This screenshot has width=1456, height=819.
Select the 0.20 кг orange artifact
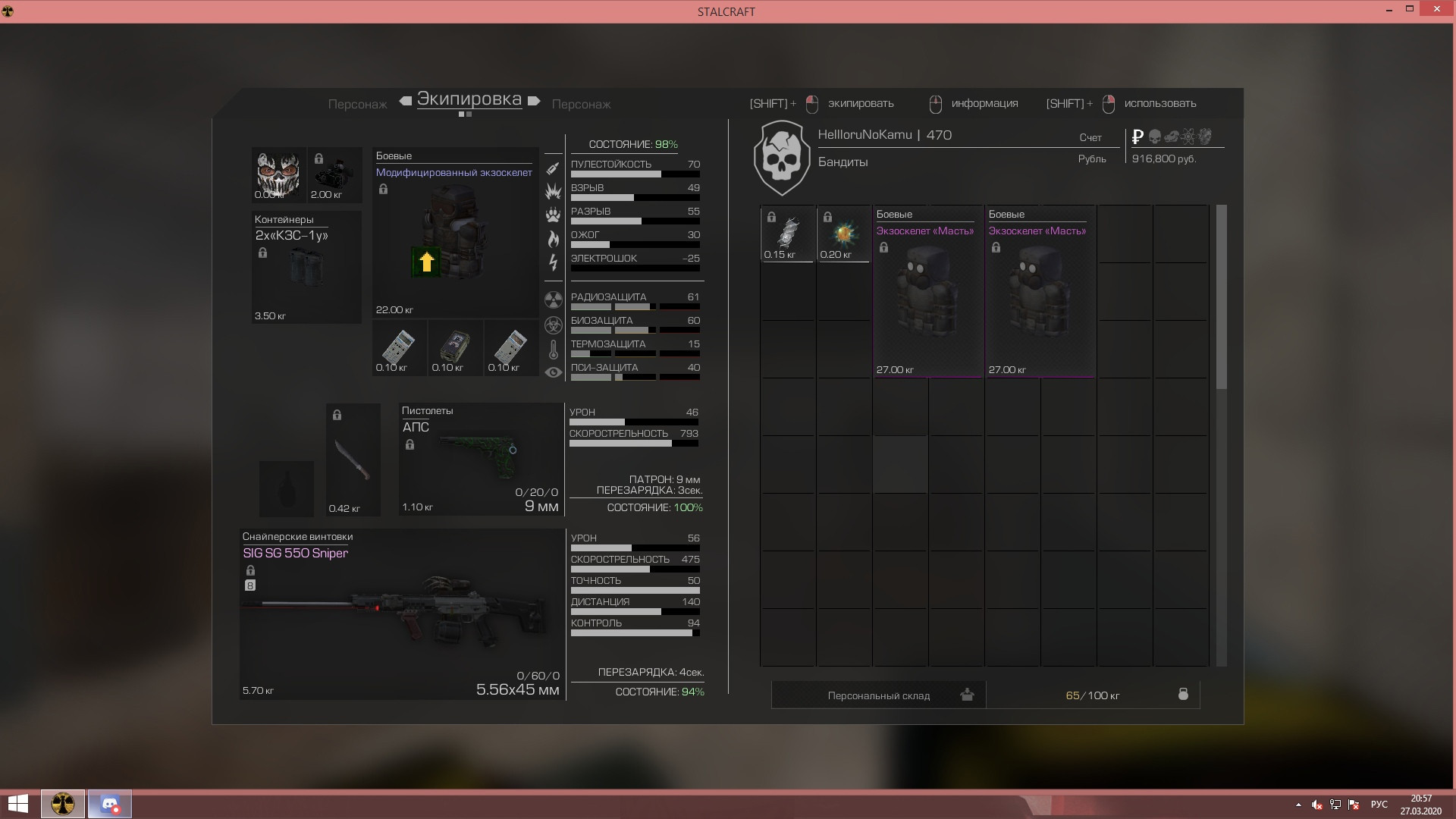[844, 234]
